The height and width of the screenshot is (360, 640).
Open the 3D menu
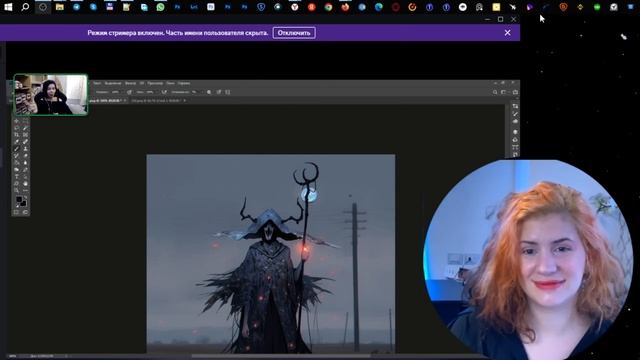coord(142,83)
